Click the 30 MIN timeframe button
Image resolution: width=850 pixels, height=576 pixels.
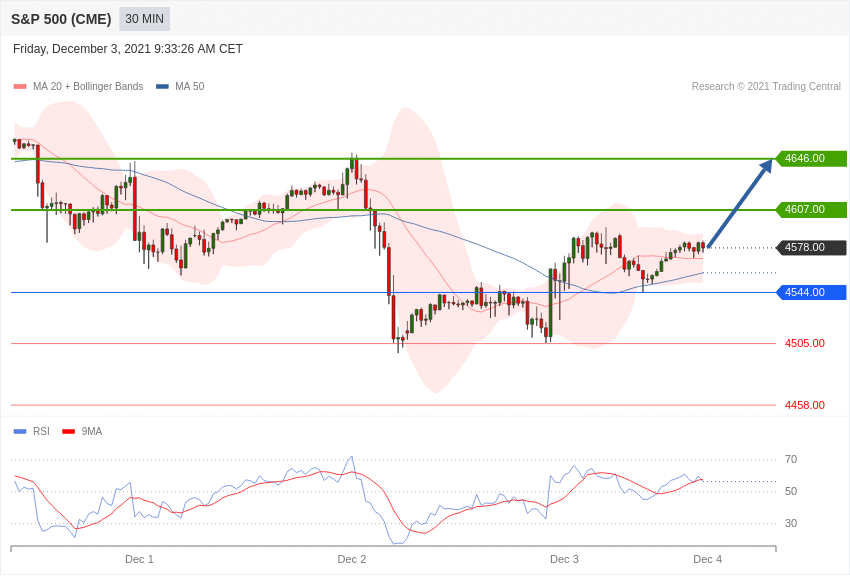tap(144, 19)
